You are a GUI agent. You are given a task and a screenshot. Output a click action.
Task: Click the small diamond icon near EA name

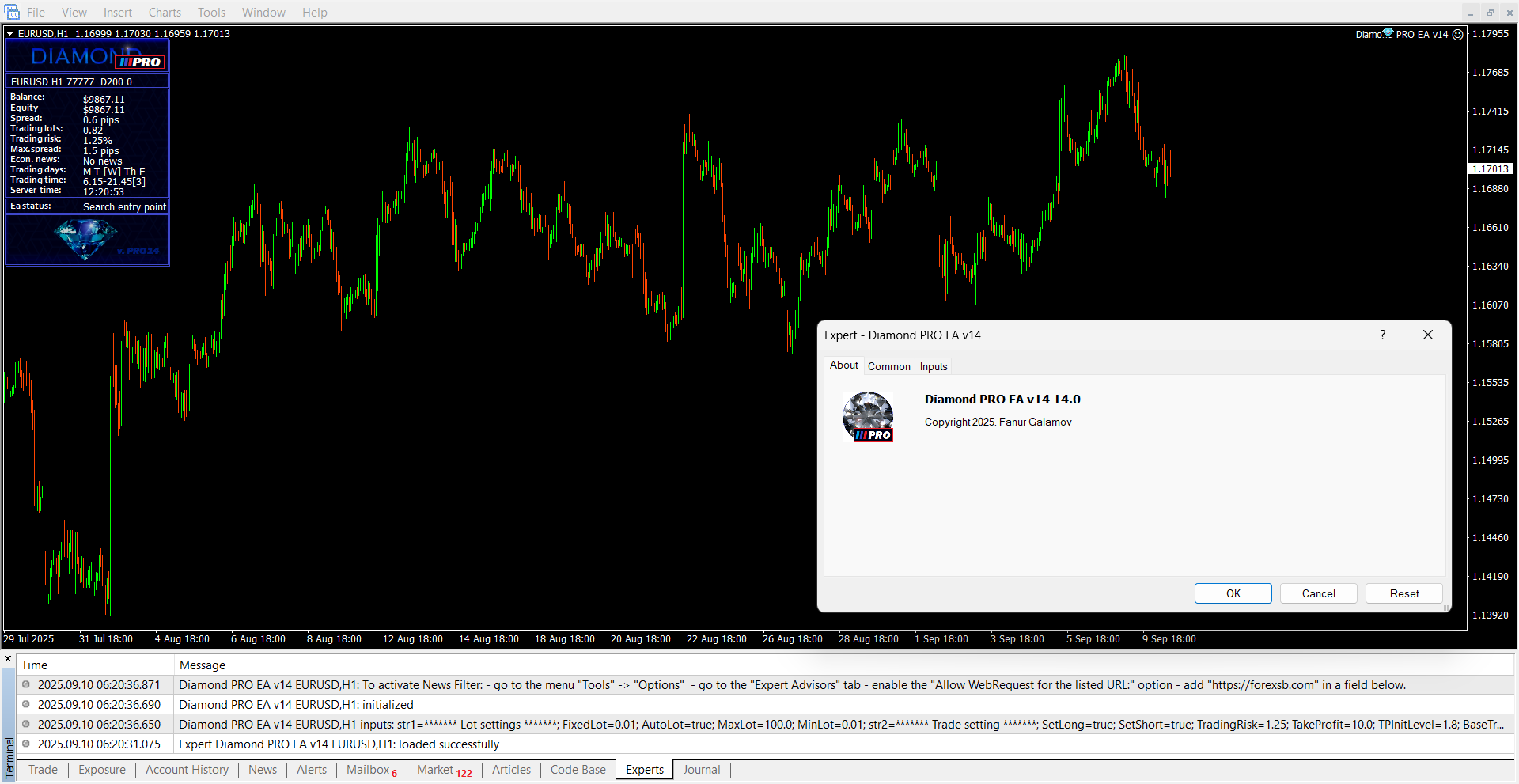click(1388, 33)
